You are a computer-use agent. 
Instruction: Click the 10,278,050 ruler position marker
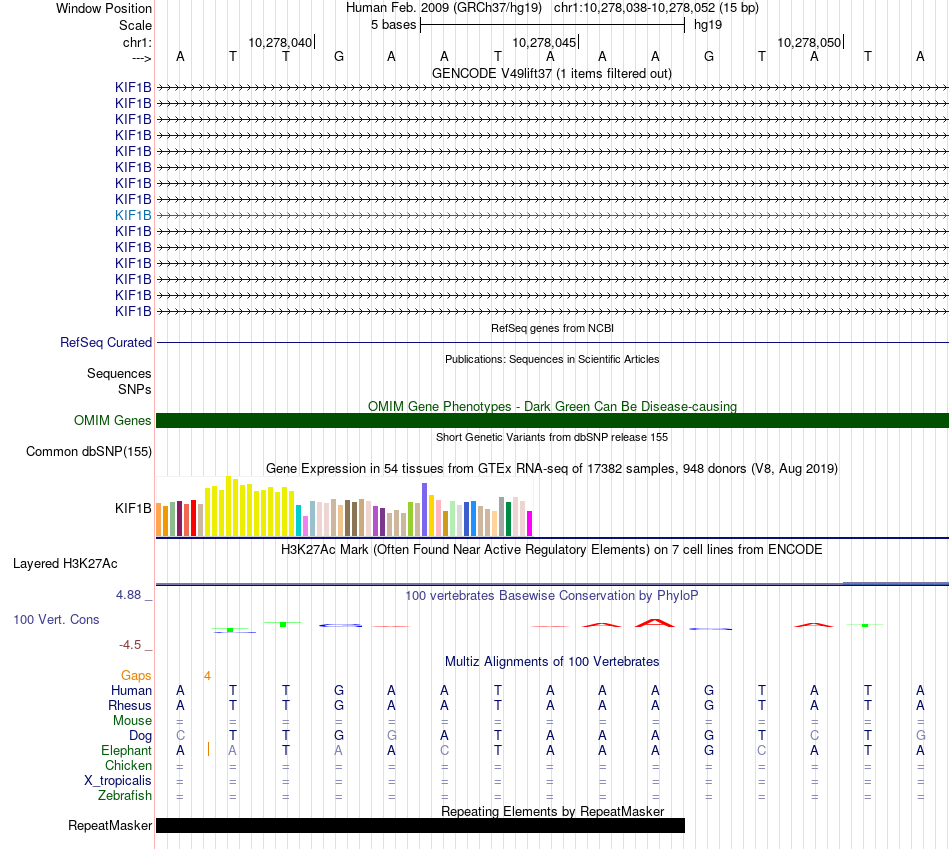(x=809, y=42)
